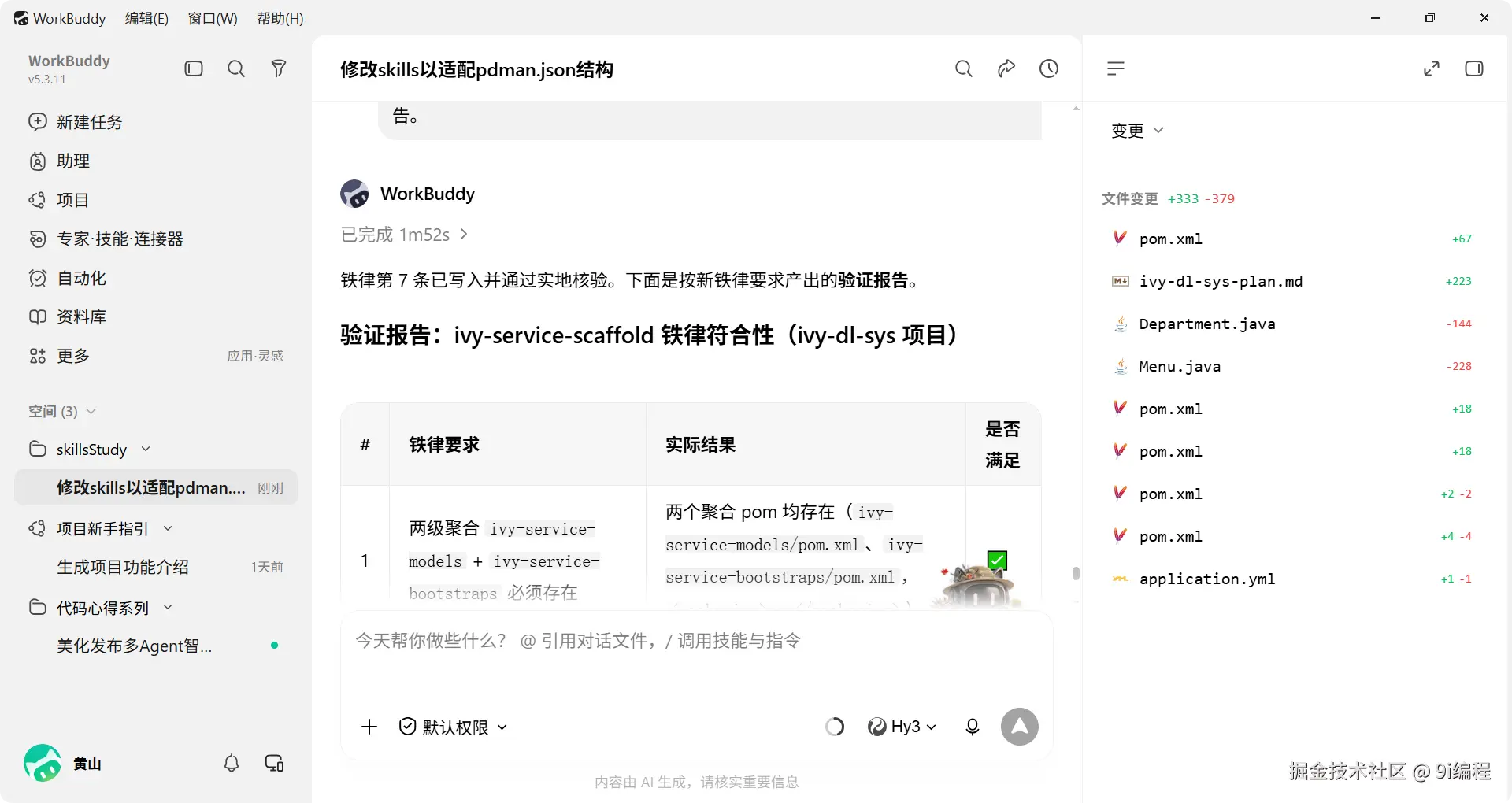Click the markdown icon of ivy-dl-sys-plan.md
The width and height of the screenshot is (1512, 803).
1120,281
